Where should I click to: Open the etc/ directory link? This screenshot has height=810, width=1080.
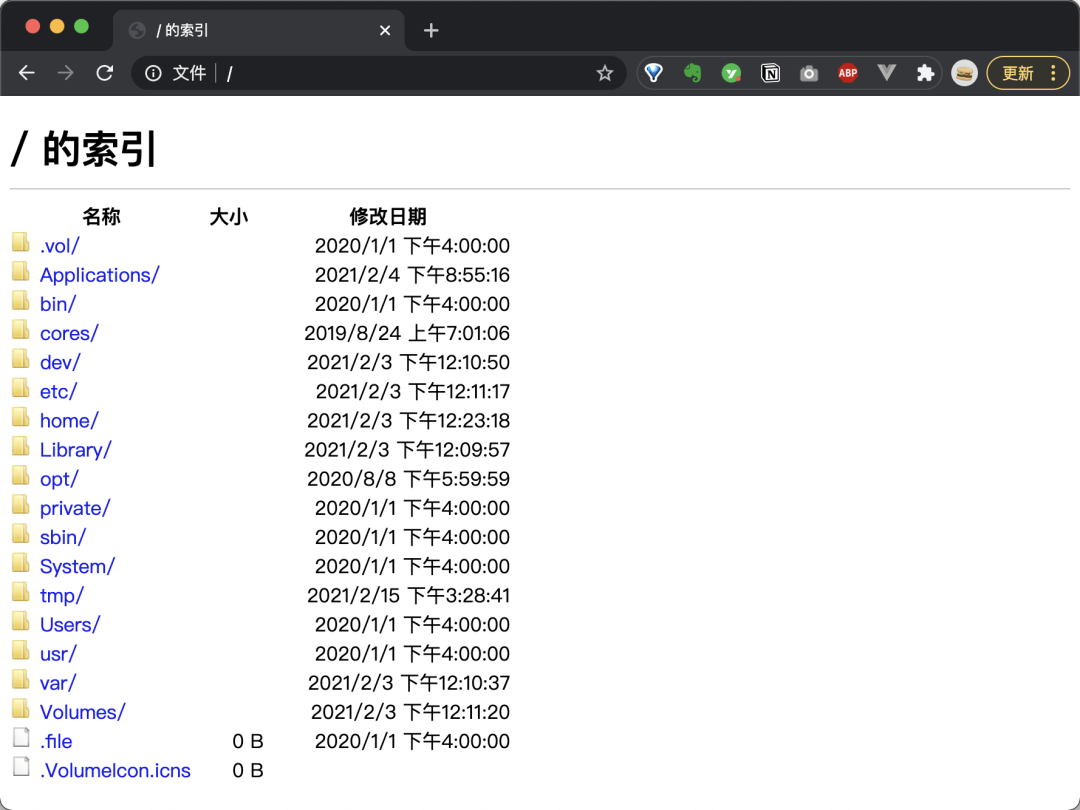[59, 391]
